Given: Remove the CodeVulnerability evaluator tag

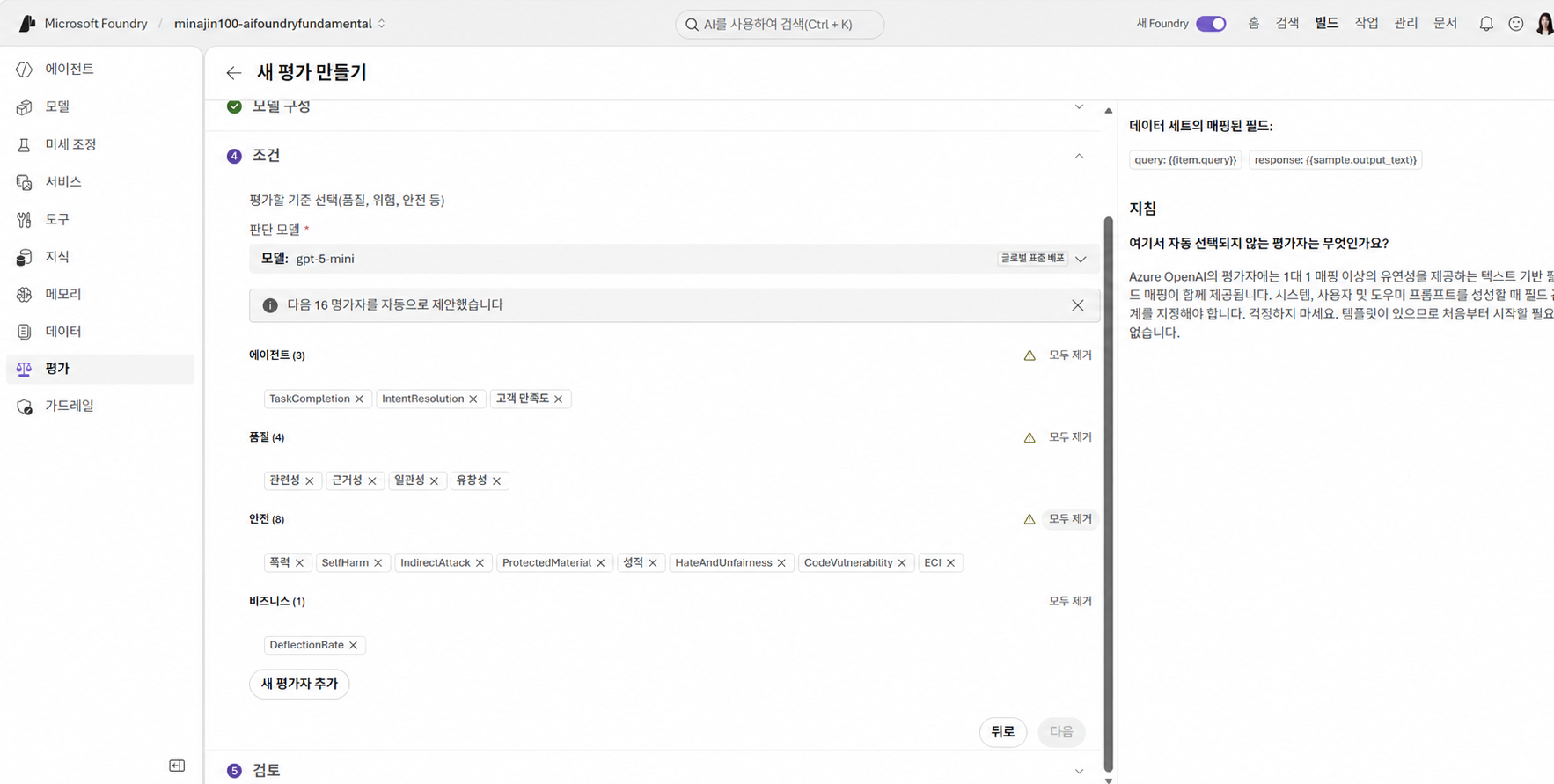Looking at the screenshot, I should 902,563.
